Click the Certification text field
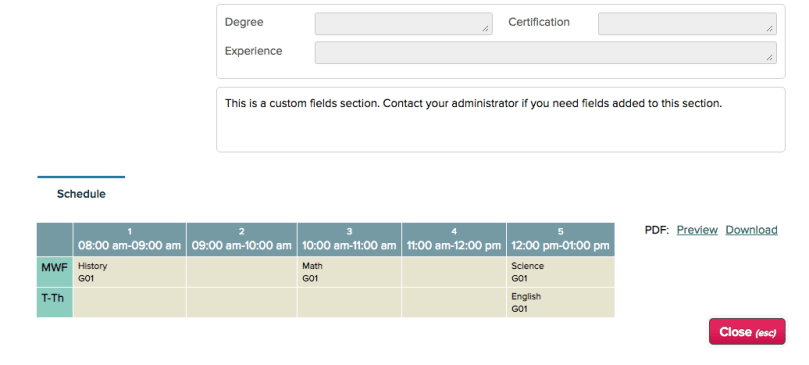The height and width of the screenshot is (365, 809). point(687,24)
